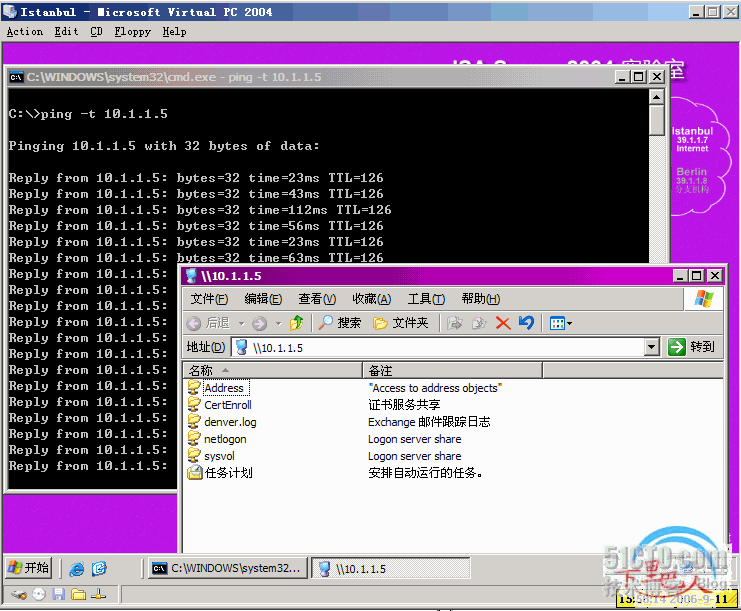Open the 帮助(H) menu
The image size is (741, 611).
click(x=481, y=299)
